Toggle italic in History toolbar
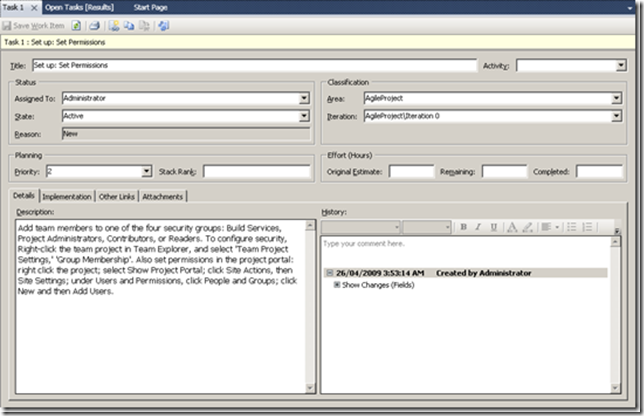The height and width of the screenshot is (416, 644). pos(478,227)
